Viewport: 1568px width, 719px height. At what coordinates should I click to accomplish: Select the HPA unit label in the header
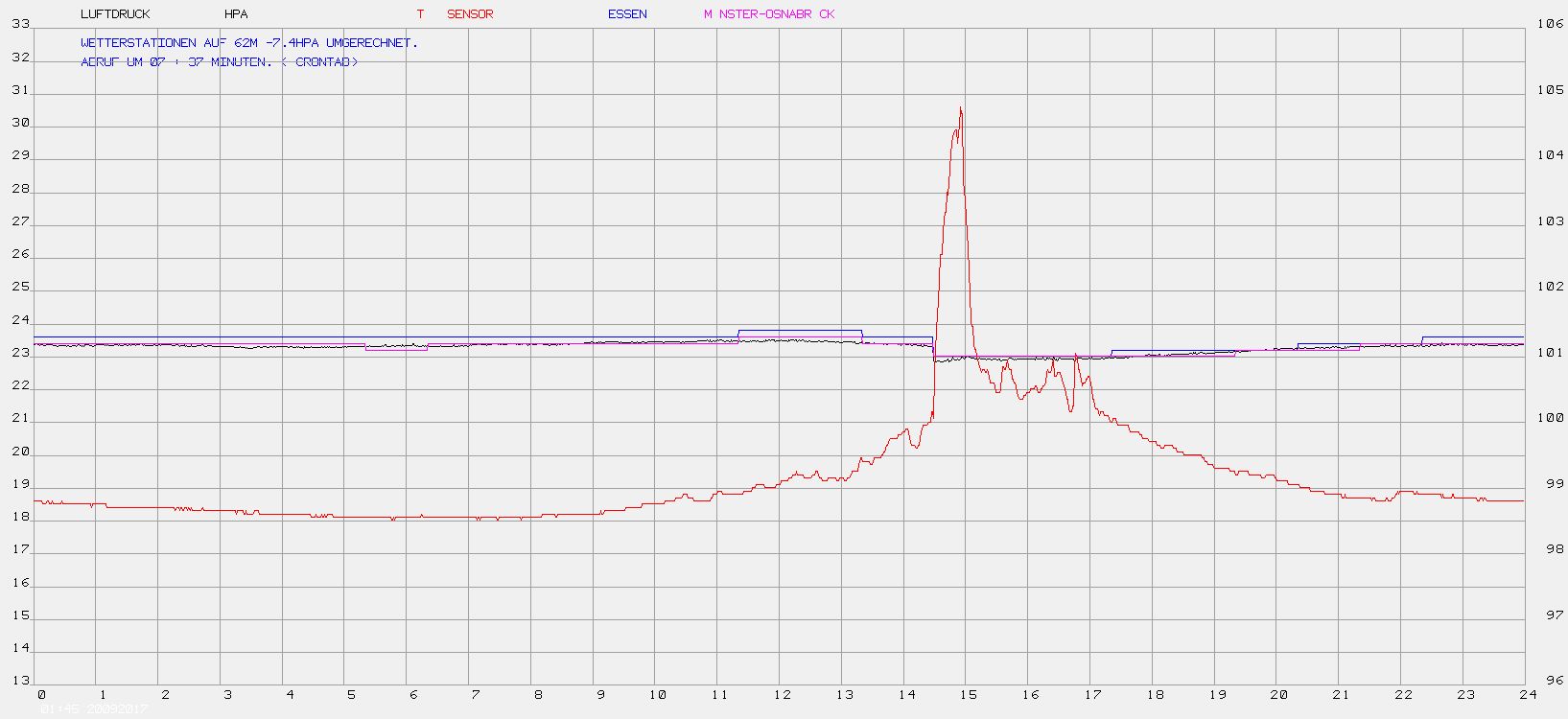click(x=236, y=14)
